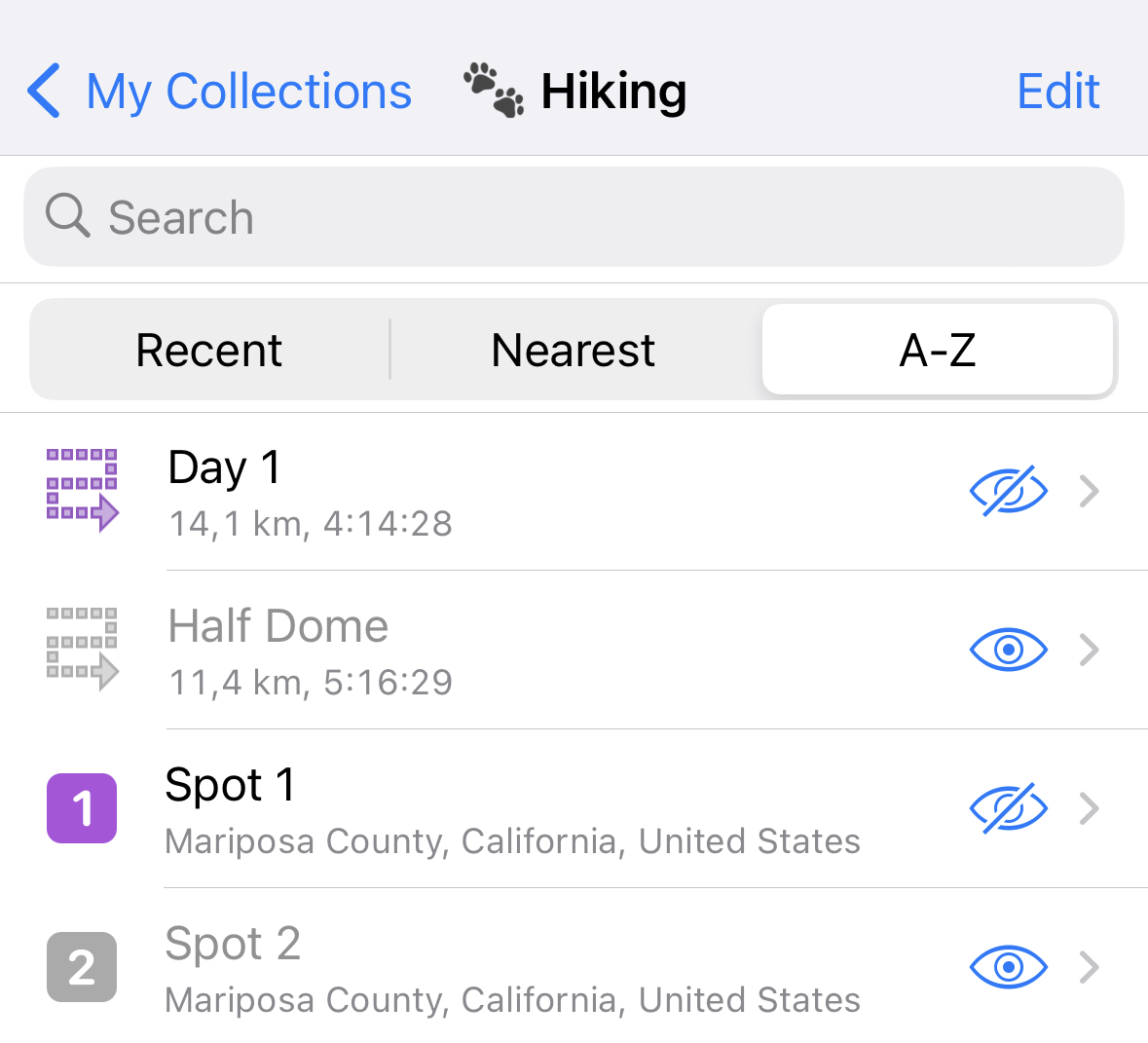This screenshot has height=1043, width=1148.
Task: Open Edit mode for the Hiking collection
Action: (x=1057, y=90)
